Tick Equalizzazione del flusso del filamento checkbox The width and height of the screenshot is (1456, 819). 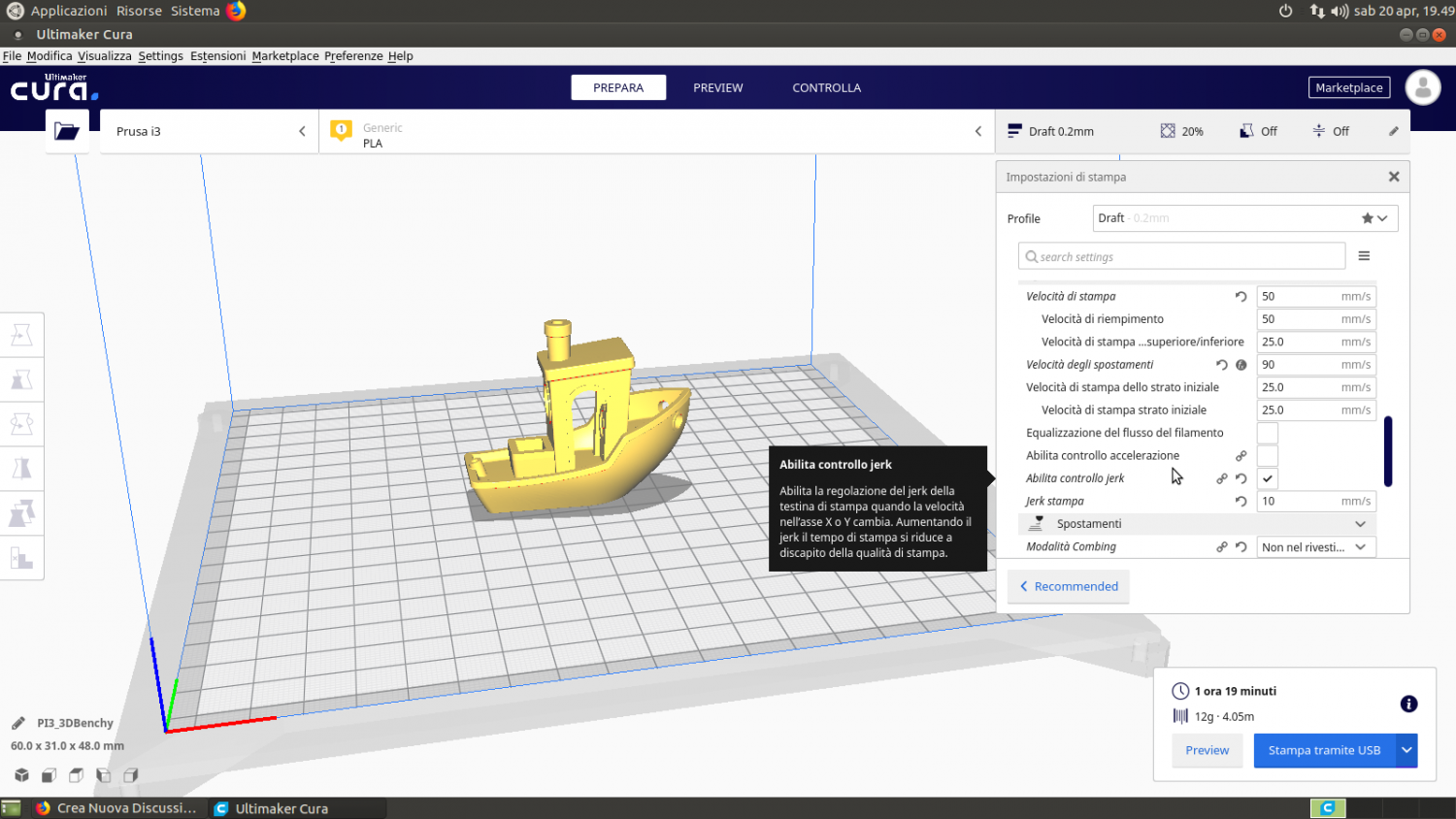(1268, 433)
